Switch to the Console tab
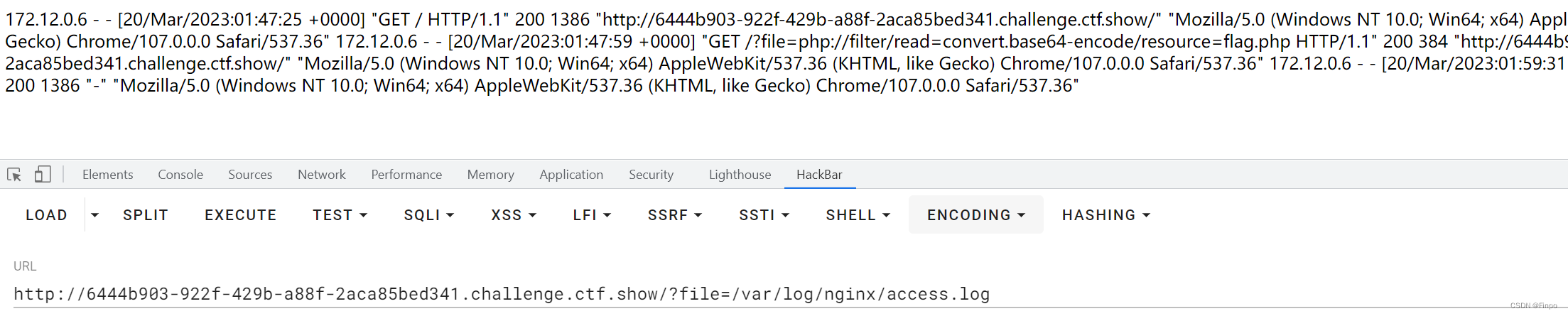This screenshot has width=1568, height=316. 180,175
